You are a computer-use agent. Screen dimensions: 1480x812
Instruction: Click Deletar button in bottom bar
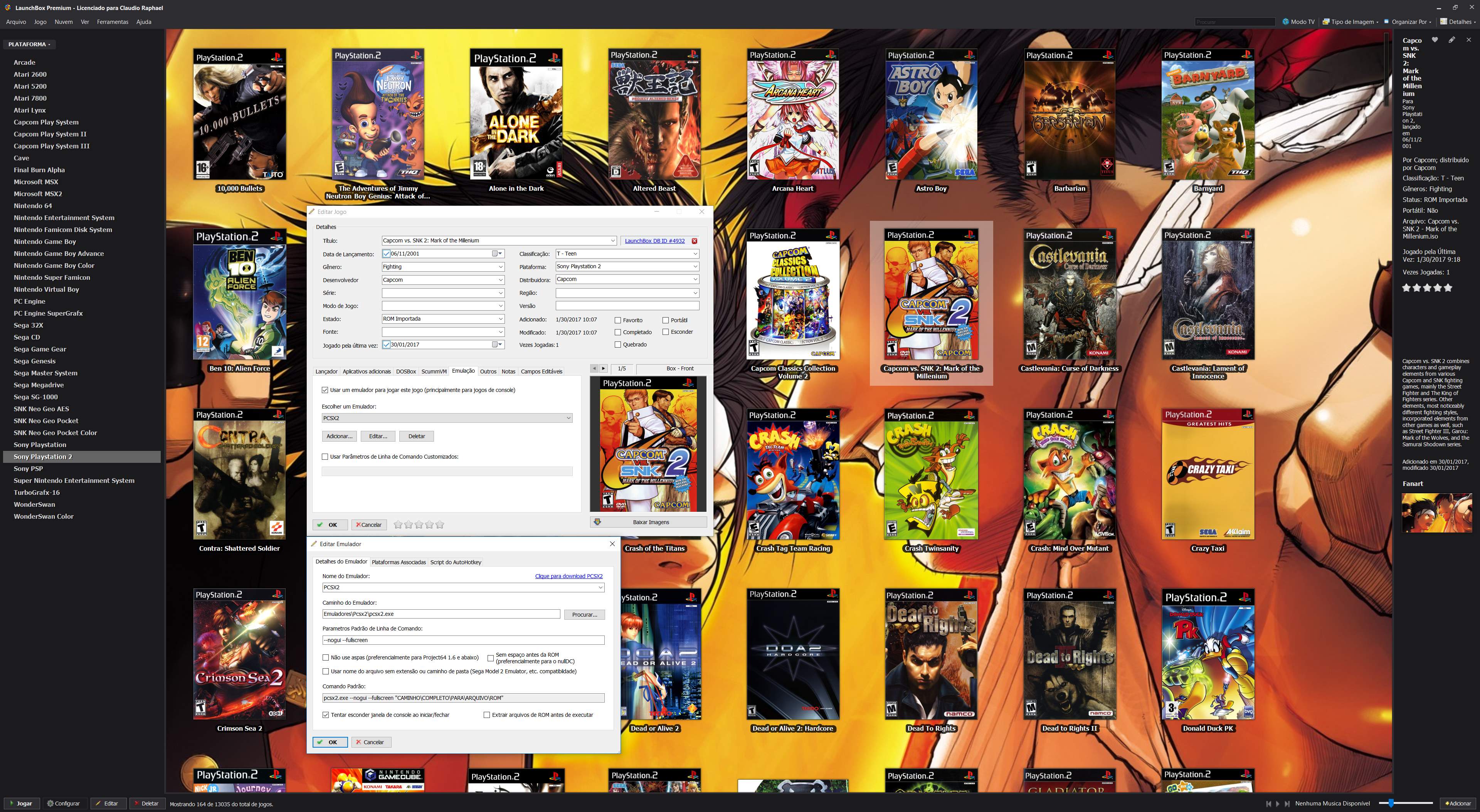pyautogui.click(x=146, y=804)
